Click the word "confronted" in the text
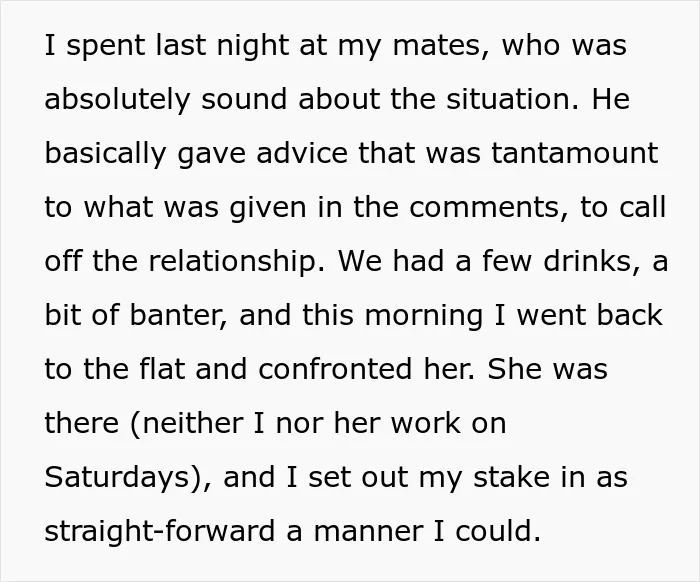 (x=335, y=369)
